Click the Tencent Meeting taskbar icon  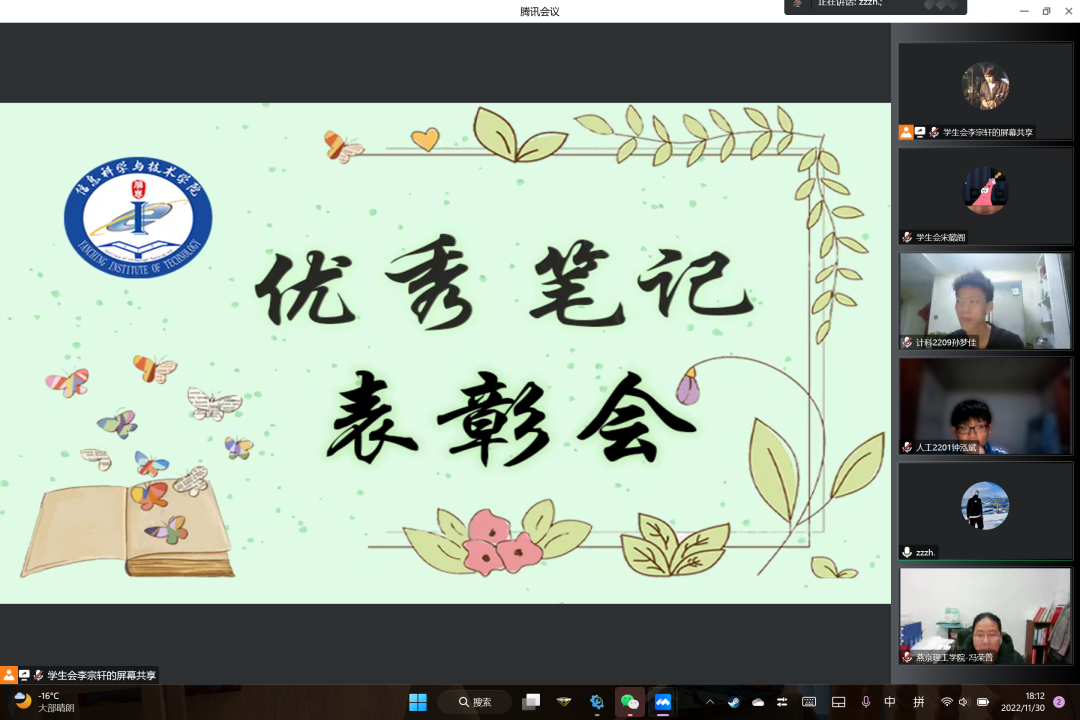662,702
